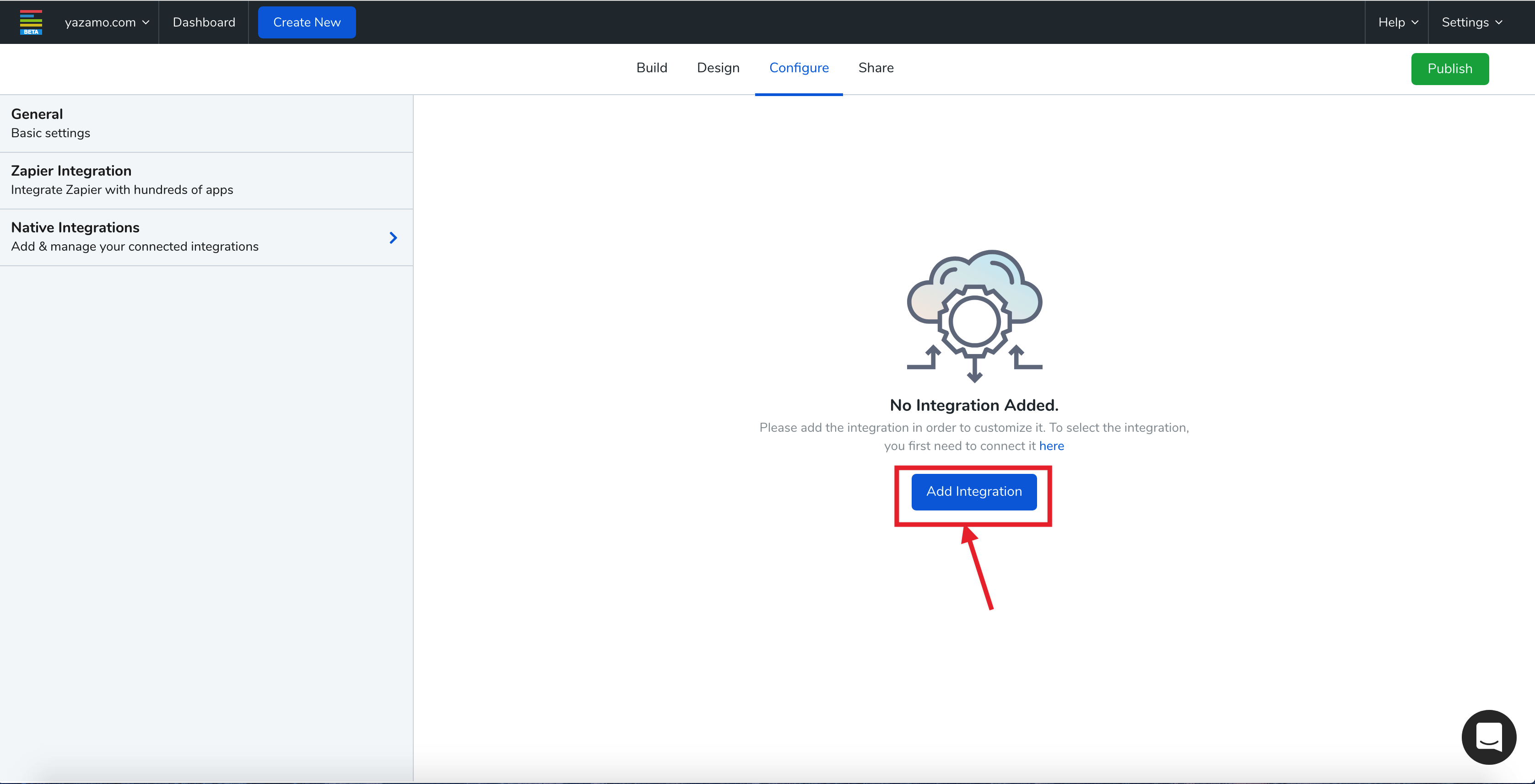Open the Zapier Integration section
1535x784 pixels.
coord(206,181)
